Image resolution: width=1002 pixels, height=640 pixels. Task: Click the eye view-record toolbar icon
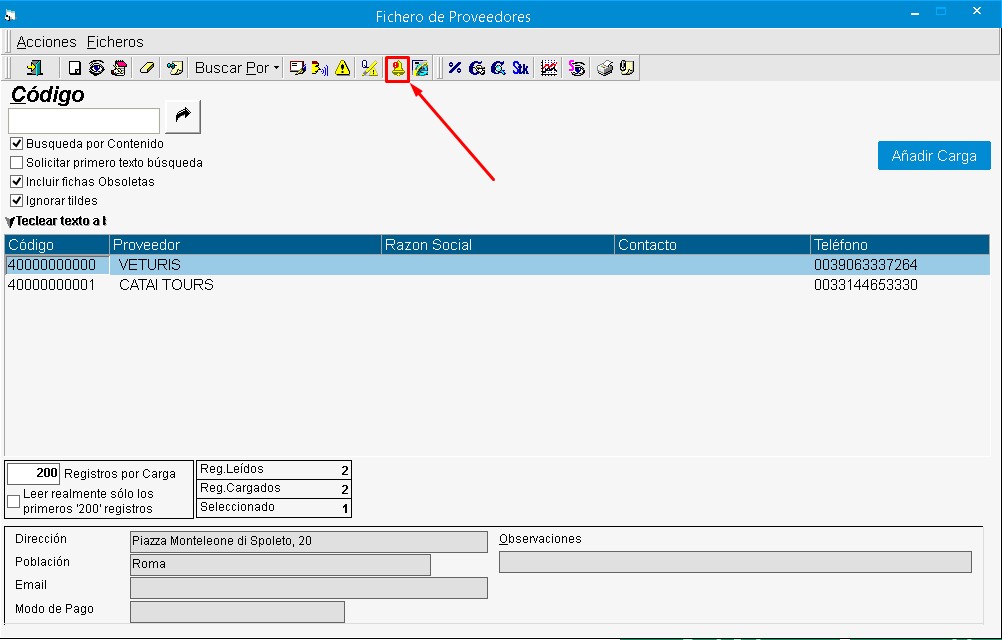pyautogui.click(x=97, y=68)
